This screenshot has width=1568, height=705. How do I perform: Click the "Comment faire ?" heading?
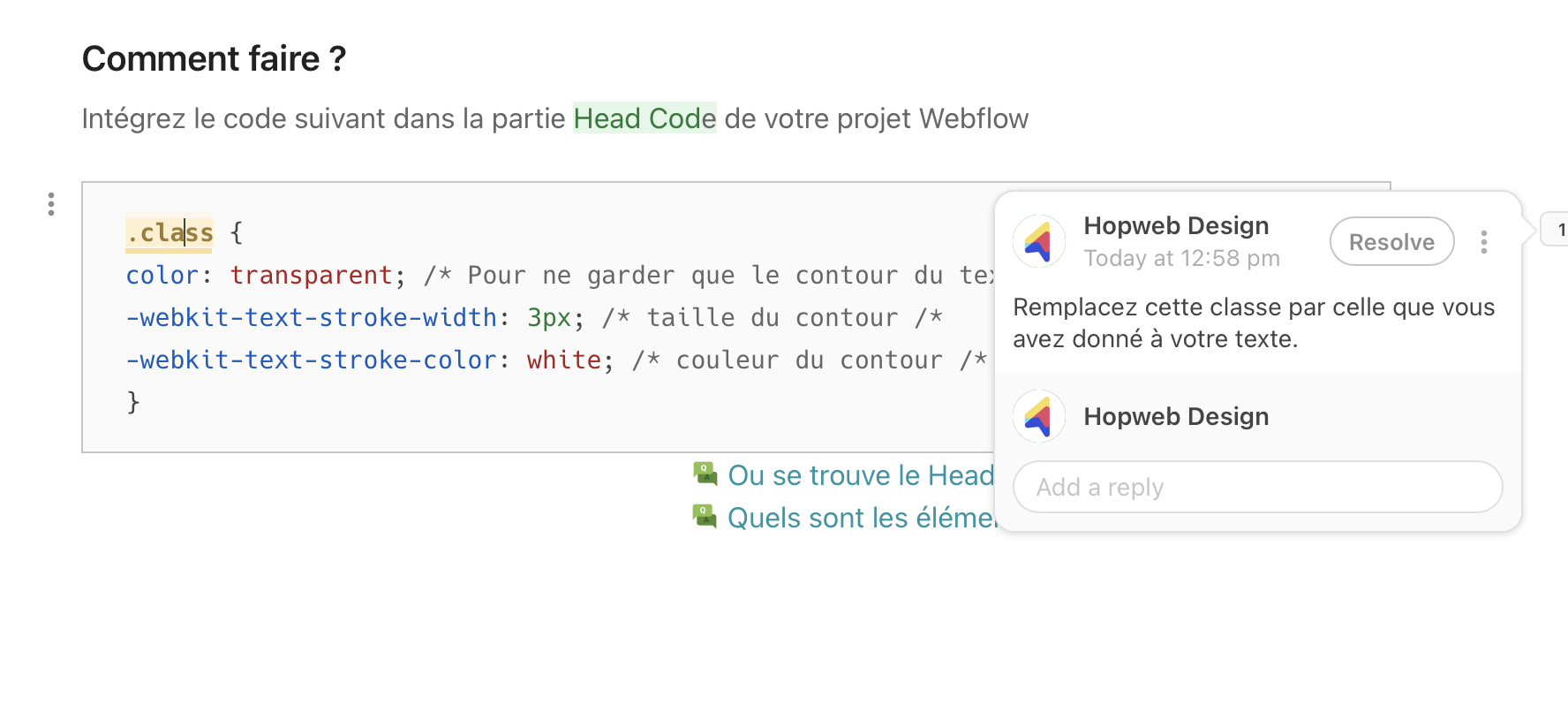tap(214, 59)
